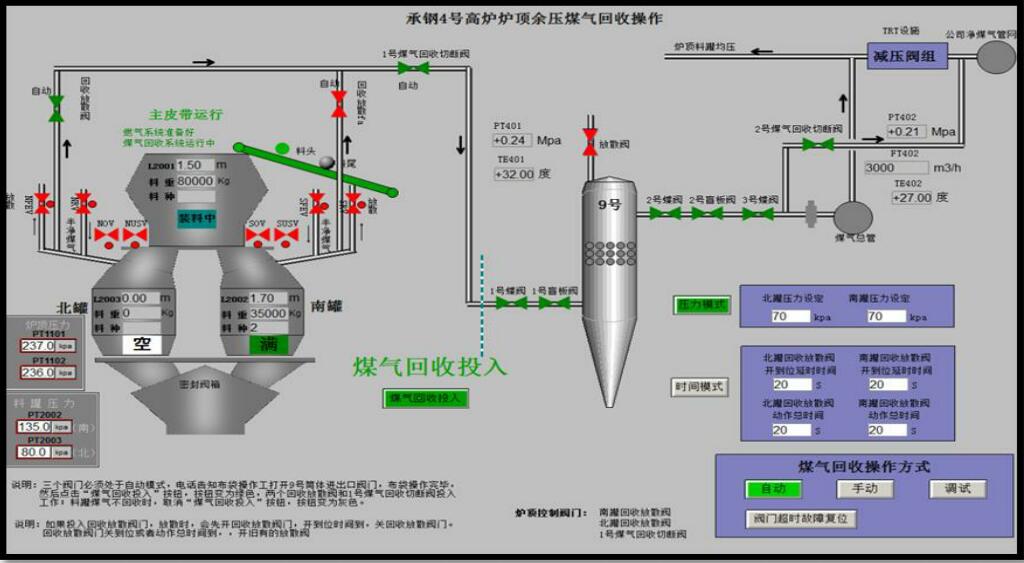
Task: Click the green 2号煤阀 valve icon
Action: [663, 213]
